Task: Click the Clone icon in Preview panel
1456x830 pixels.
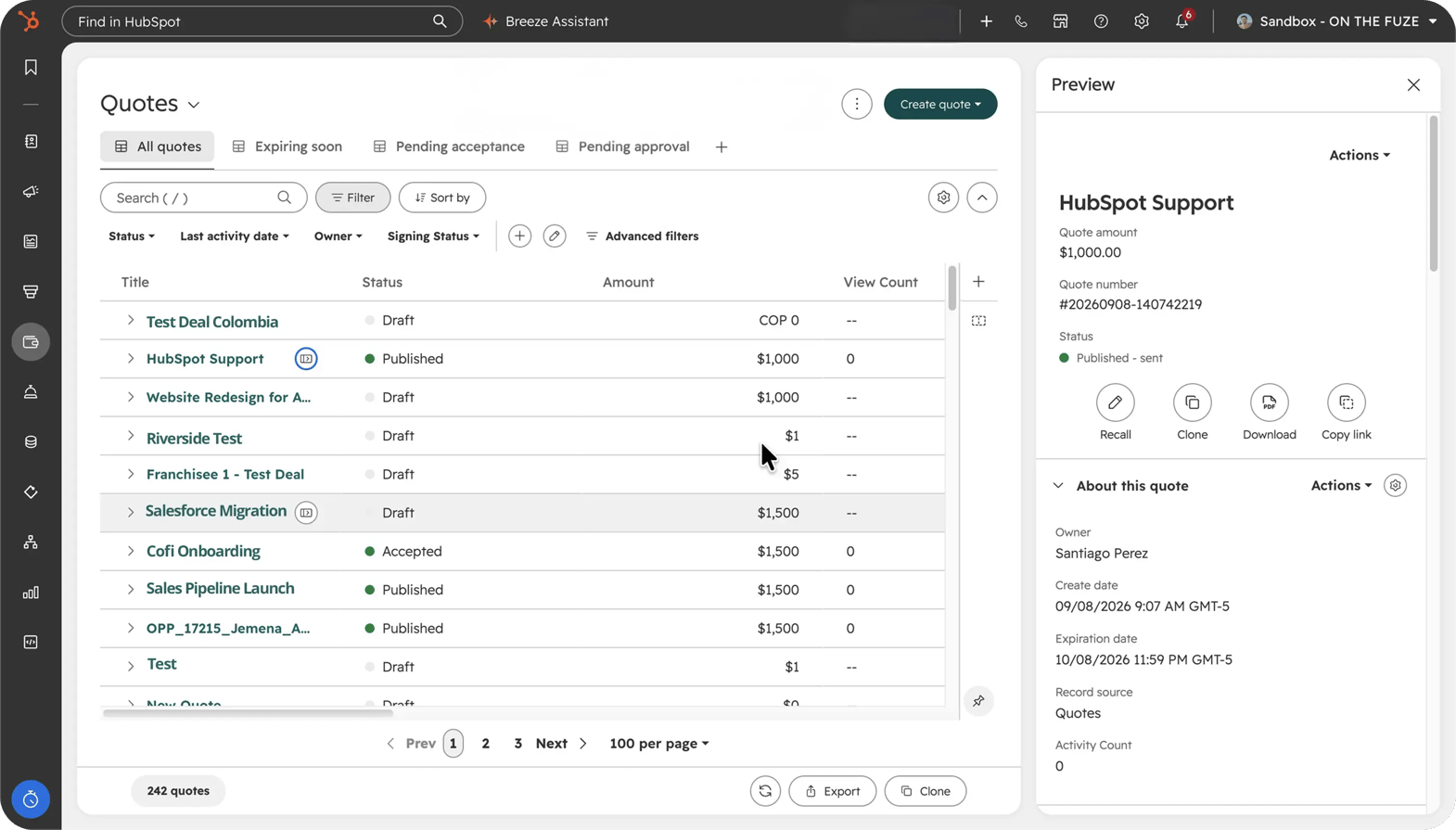Action: (x=1192, y=402)
